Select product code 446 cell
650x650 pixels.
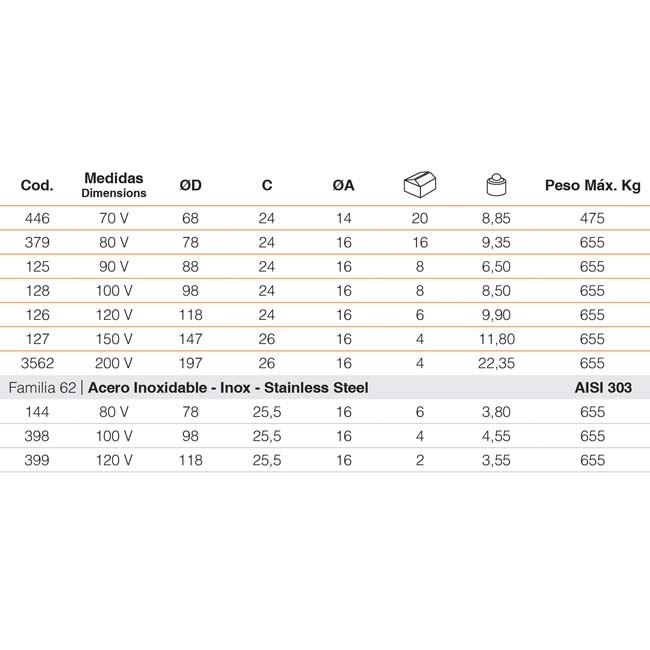[x=37, y=218]
